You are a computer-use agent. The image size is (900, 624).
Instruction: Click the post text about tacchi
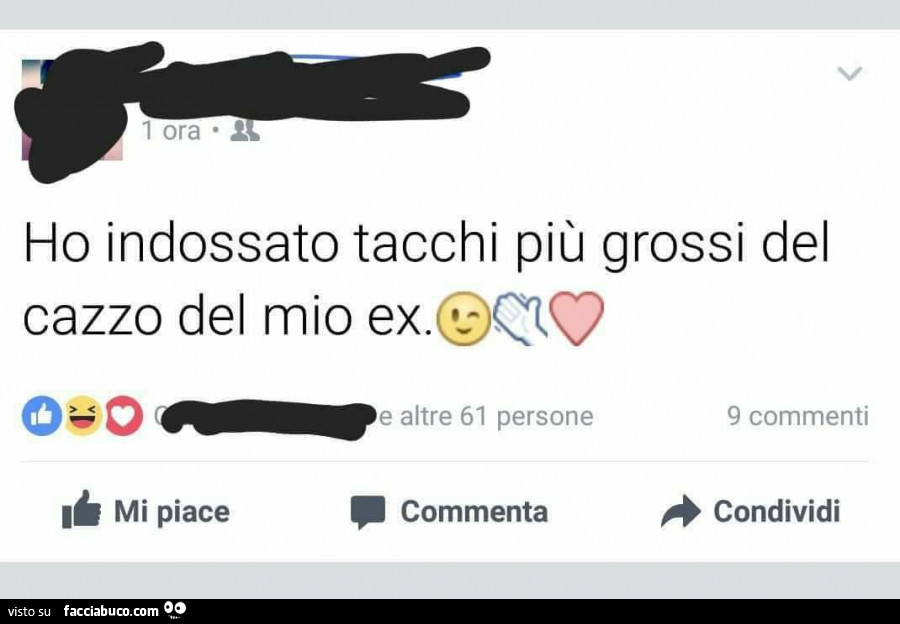point(426,282)
